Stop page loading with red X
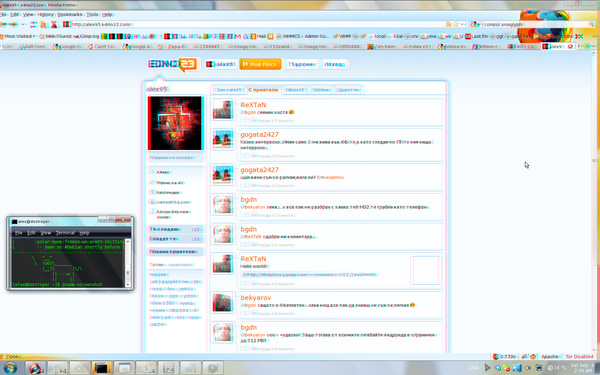 (x=54, y=24)
